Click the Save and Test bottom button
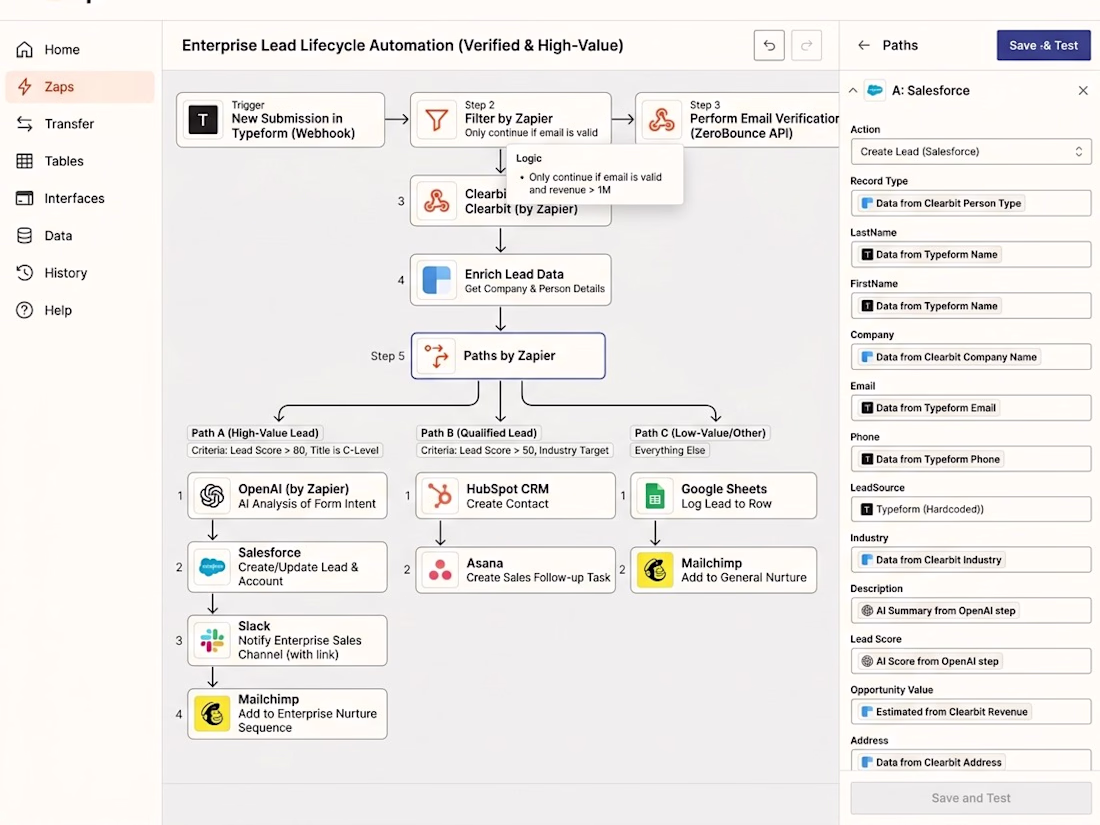 click(971, 798)
